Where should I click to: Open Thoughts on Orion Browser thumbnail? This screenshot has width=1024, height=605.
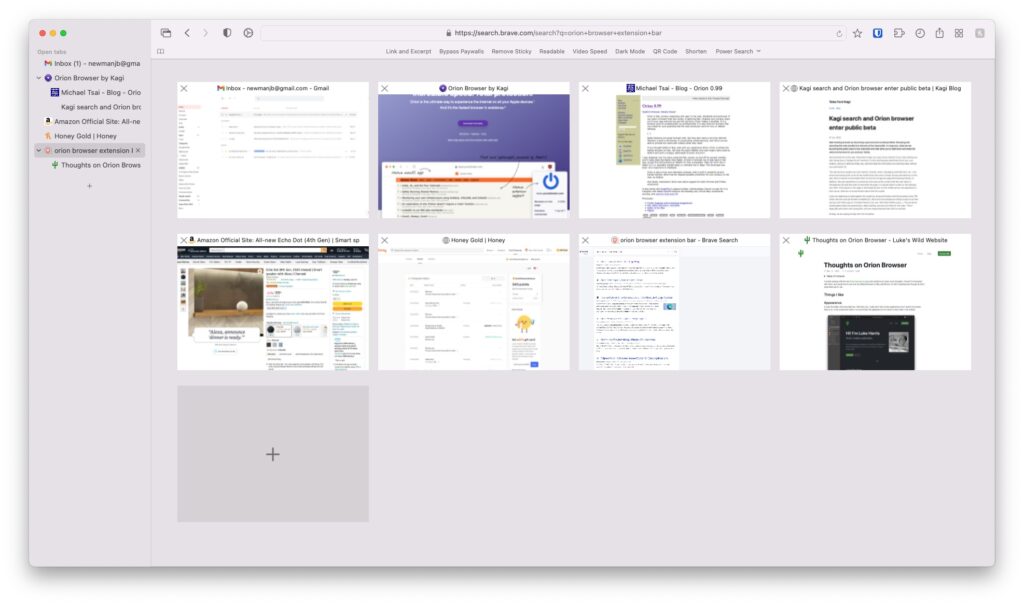point(875,303)
